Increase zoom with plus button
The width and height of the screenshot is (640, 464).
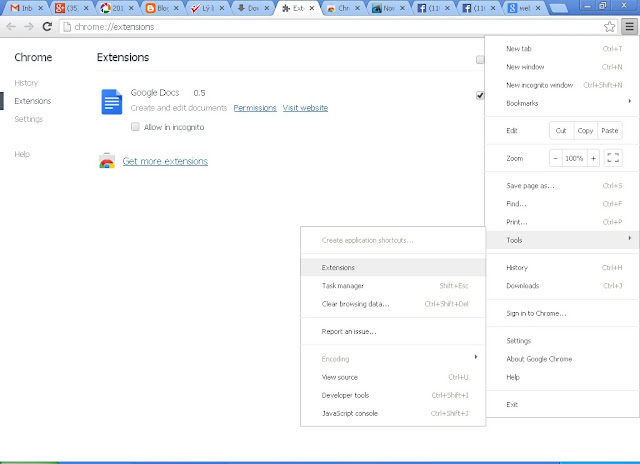point(593,158)
